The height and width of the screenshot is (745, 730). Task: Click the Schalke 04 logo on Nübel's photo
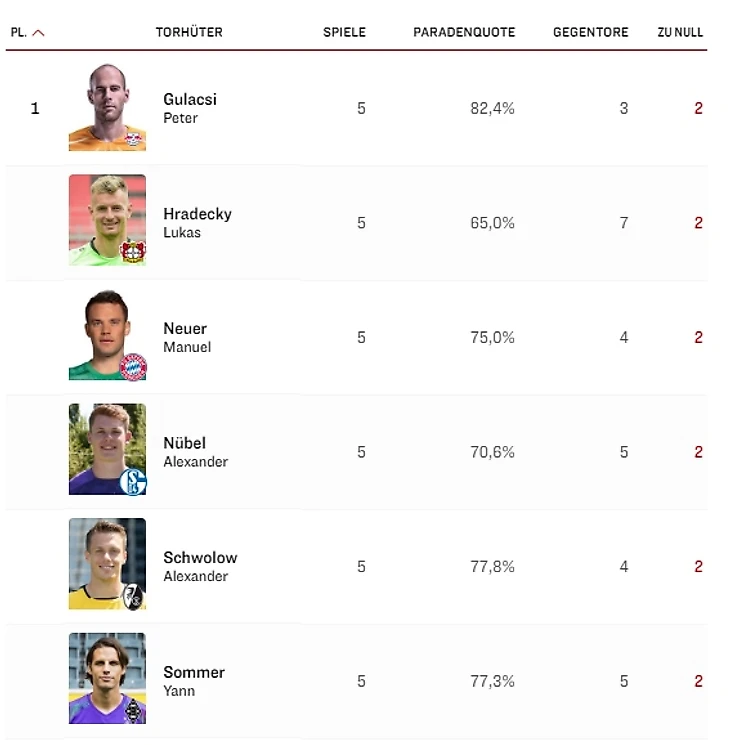(133, 481)
